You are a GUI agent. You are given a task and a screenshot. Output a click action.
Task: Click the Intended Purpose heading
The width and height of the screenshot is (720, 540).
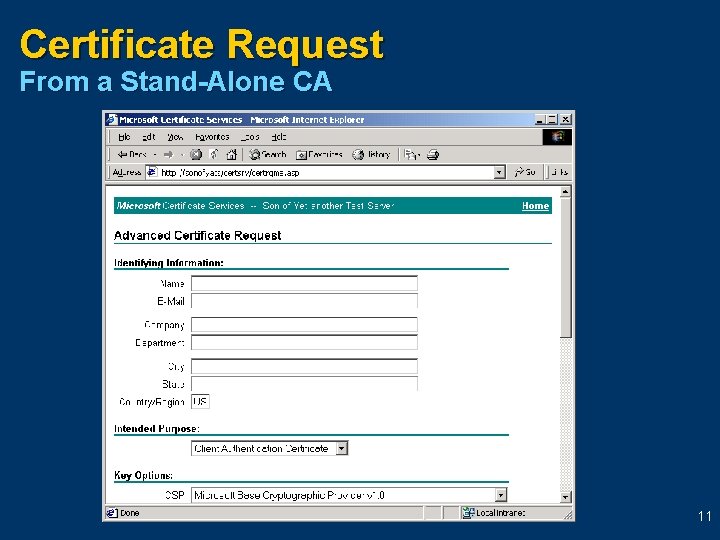pos(157,428)
